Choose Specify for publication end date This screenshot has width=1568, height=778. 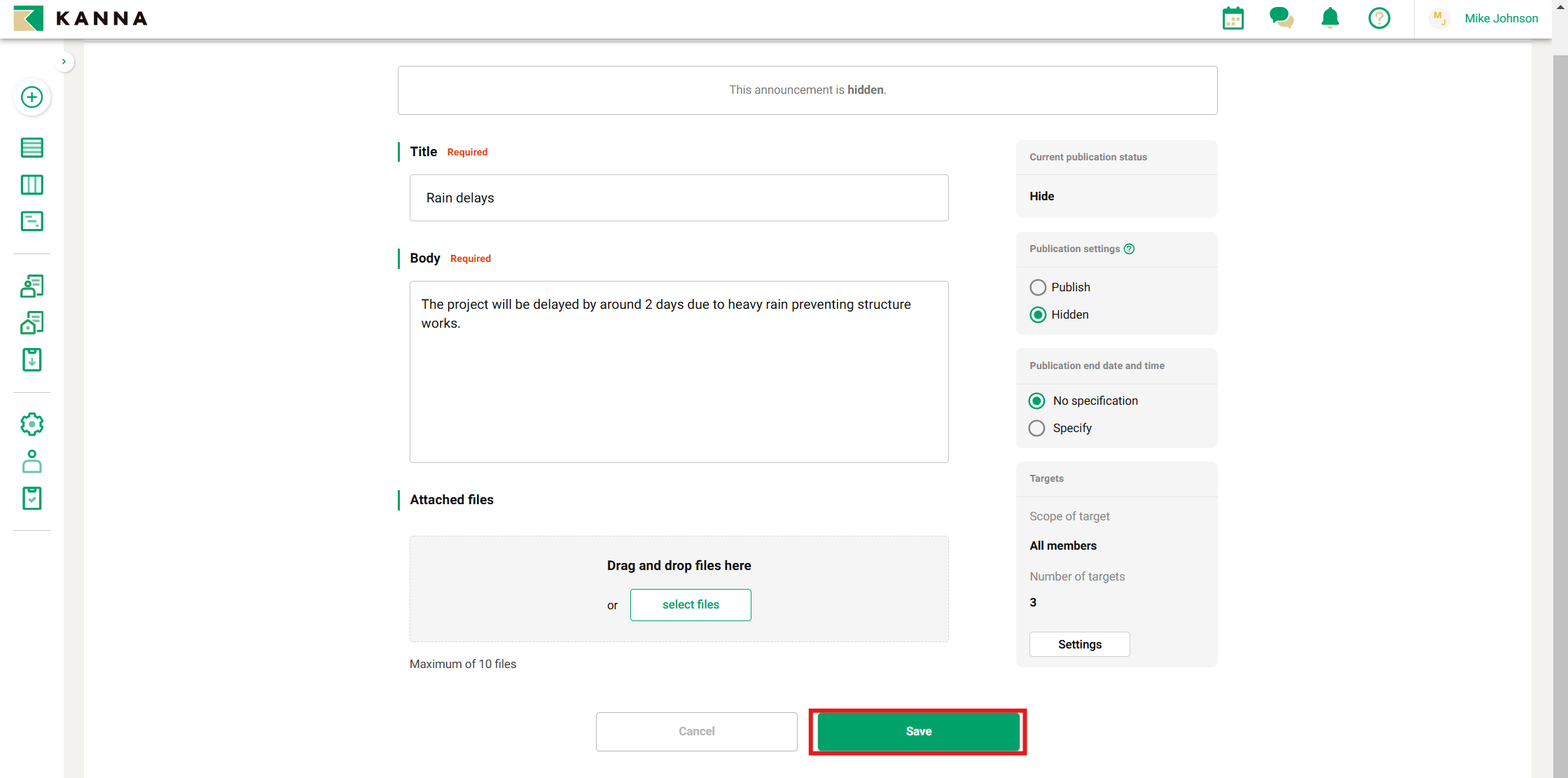tap(1036, 428)
